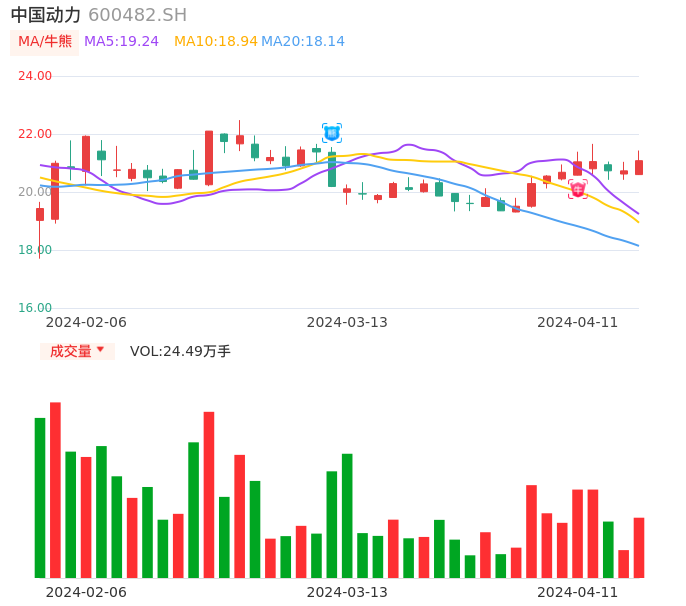686x606 pixels.
Task: Expand the 成交量 indicator dropdown
Action: (77, 351)
